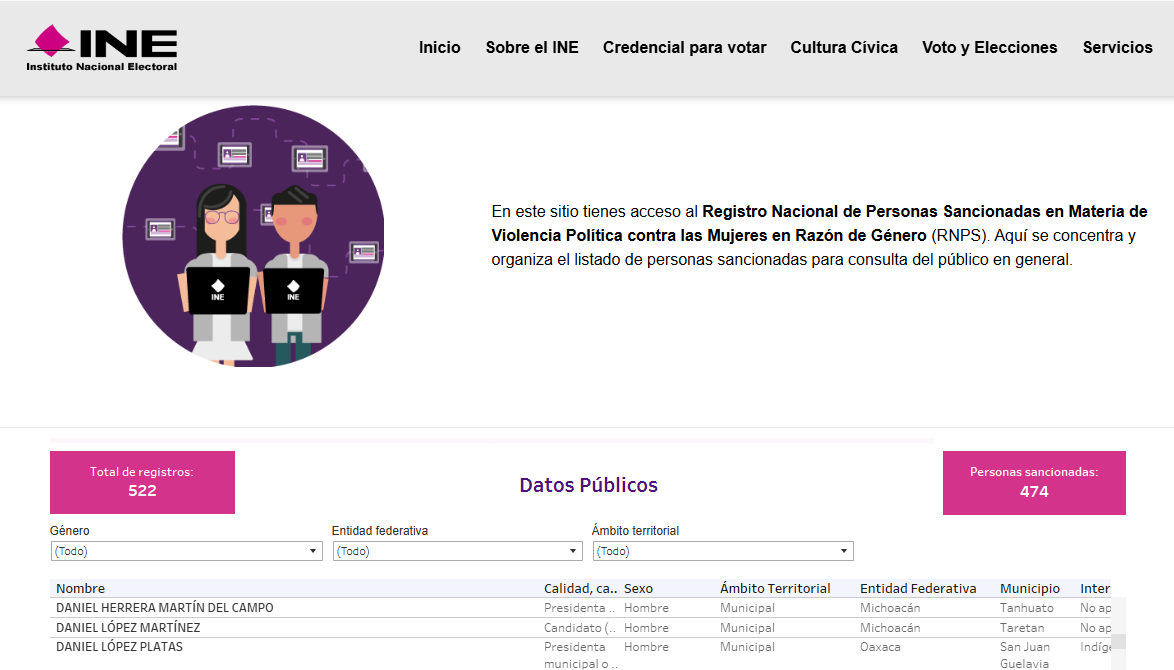The width and height of the screenshot is (1174, 670).
Task: Click the purple illustration of two people
Action: (x=253, y=236)
